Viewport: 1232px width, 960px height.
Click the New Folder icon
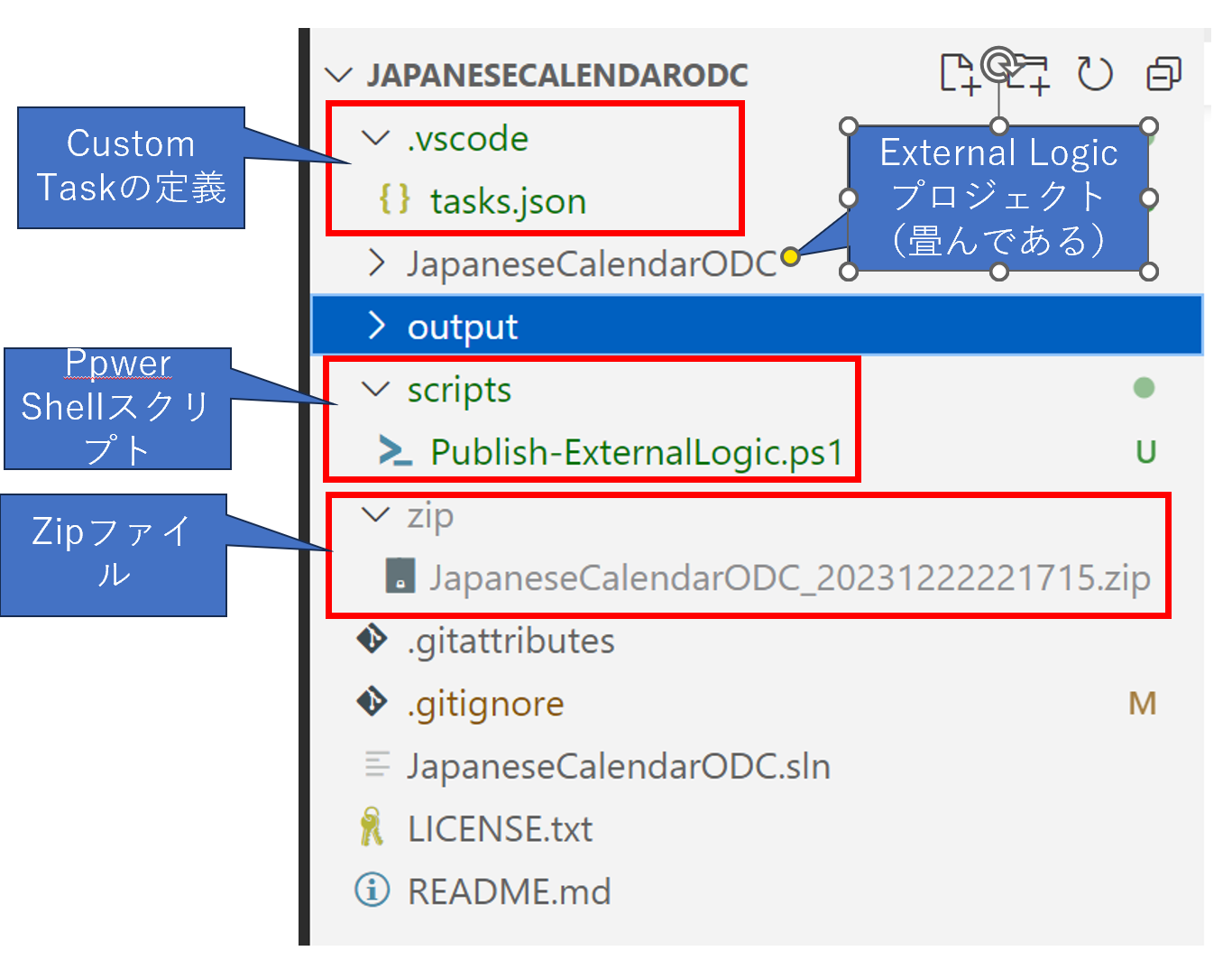(x=1026, y=74)
